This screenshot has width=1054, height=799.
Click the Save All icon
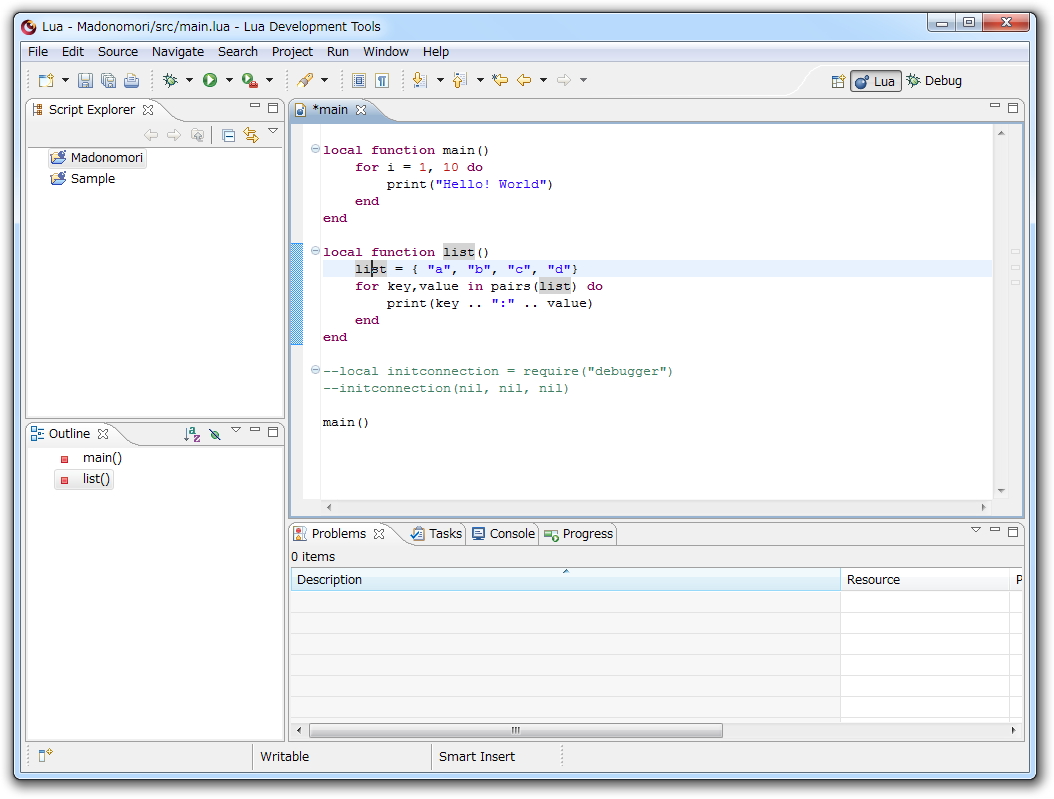pos(109,80)
